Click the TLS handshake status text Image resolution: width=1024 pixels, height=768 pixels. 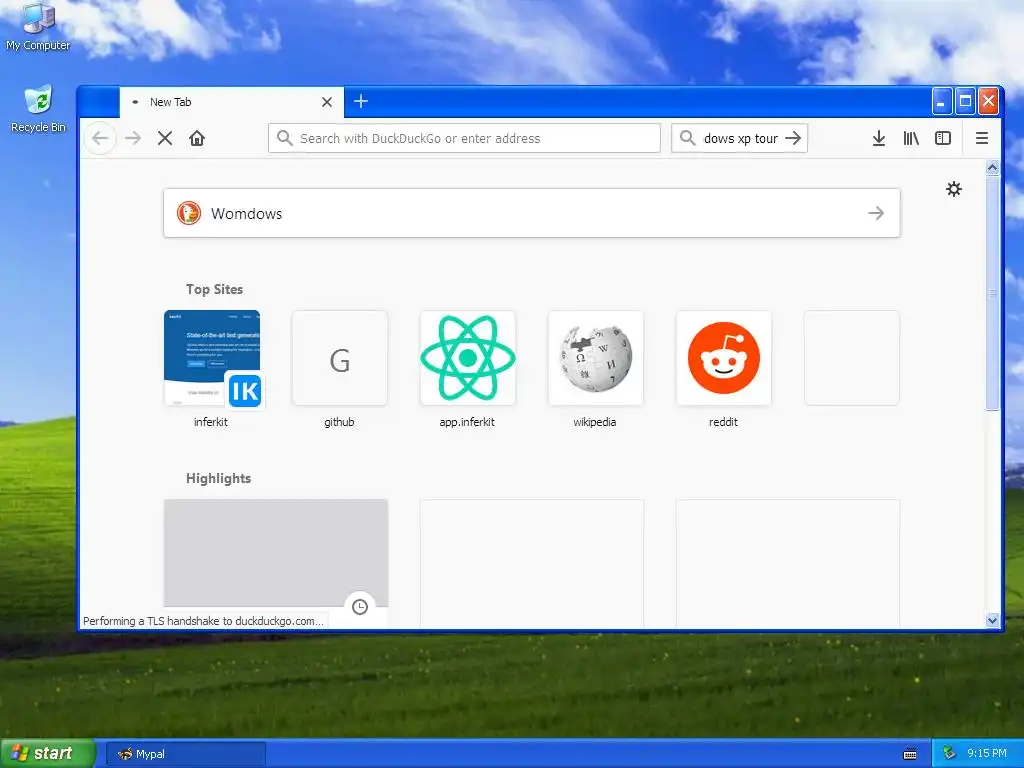tap(203, 620)
